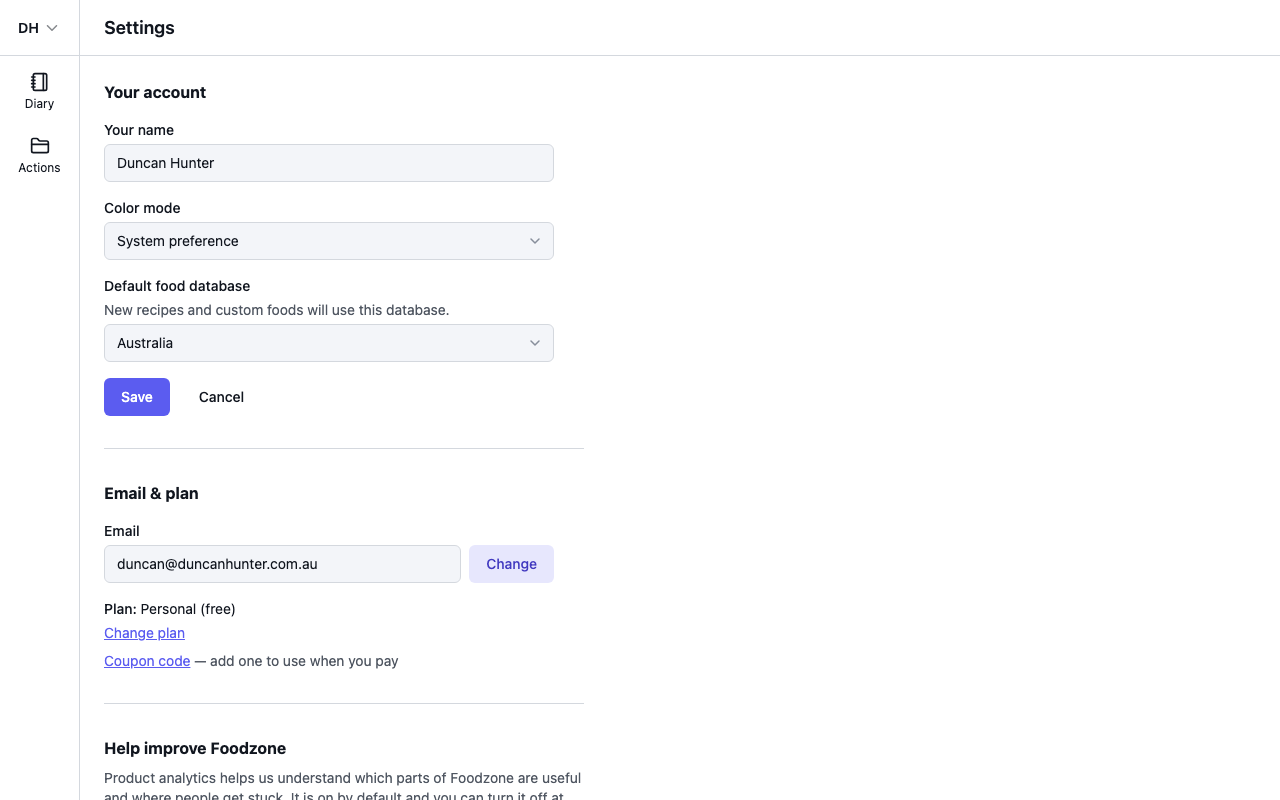Click the Default food database label
The height and width of the screenshot is (800, 1280).
(x=177, y=286)
